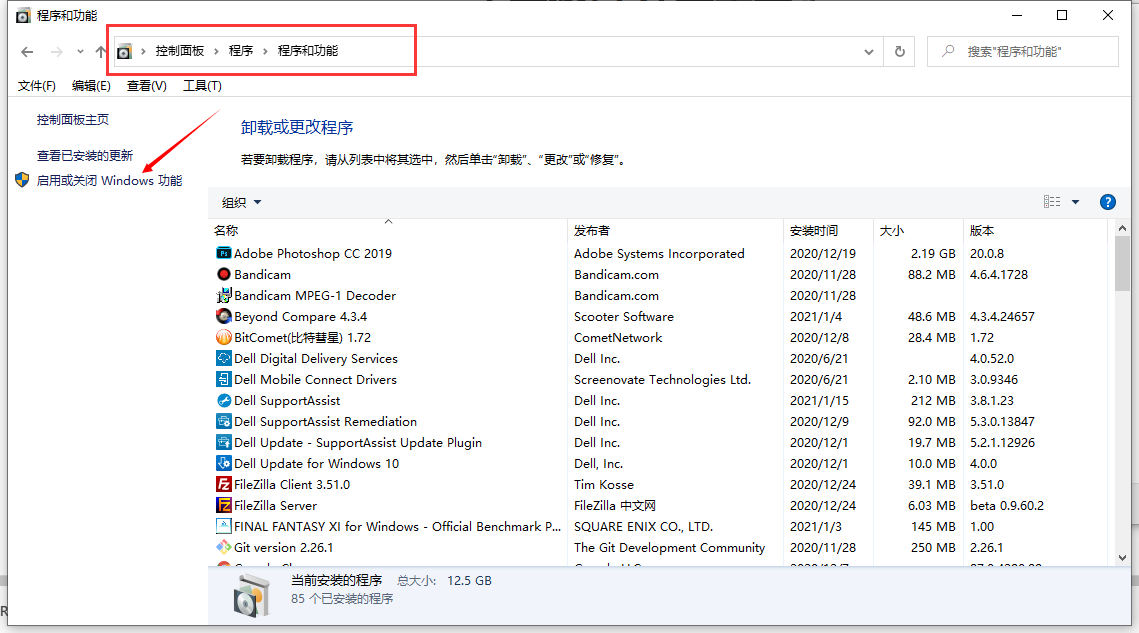
Task: Click the 程序和功能 breadcrumb
Action: click(x=308, y=51)
